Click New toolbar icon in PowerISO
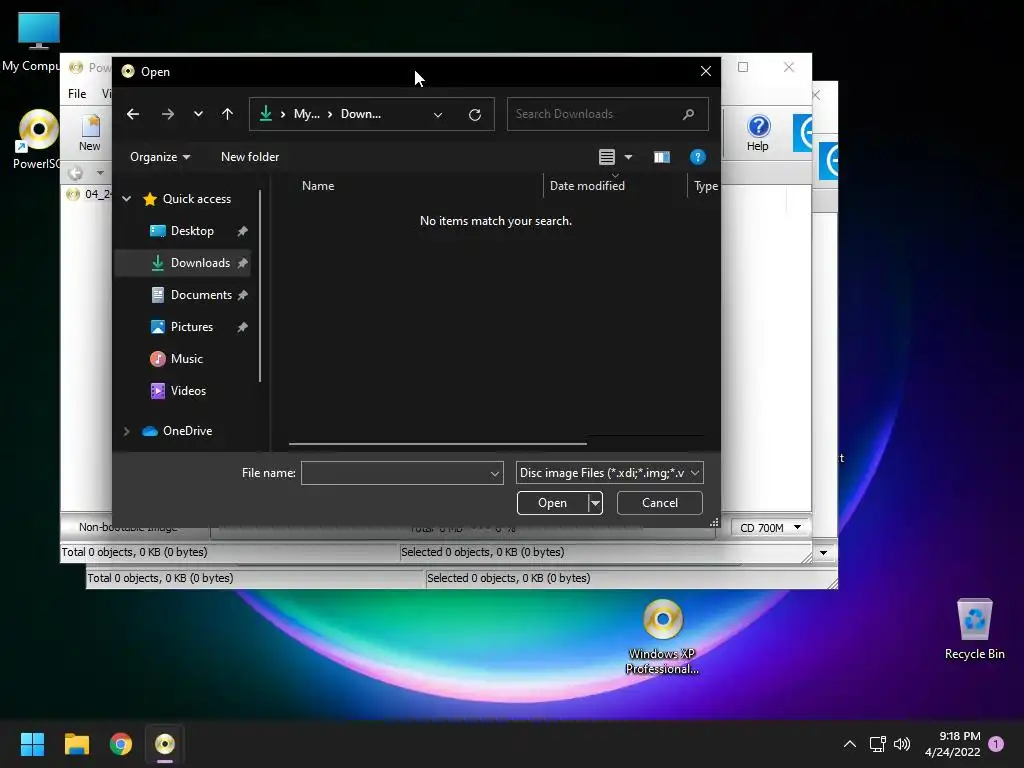The height and width of the screenshot is (768, 1024). [90, 133]
